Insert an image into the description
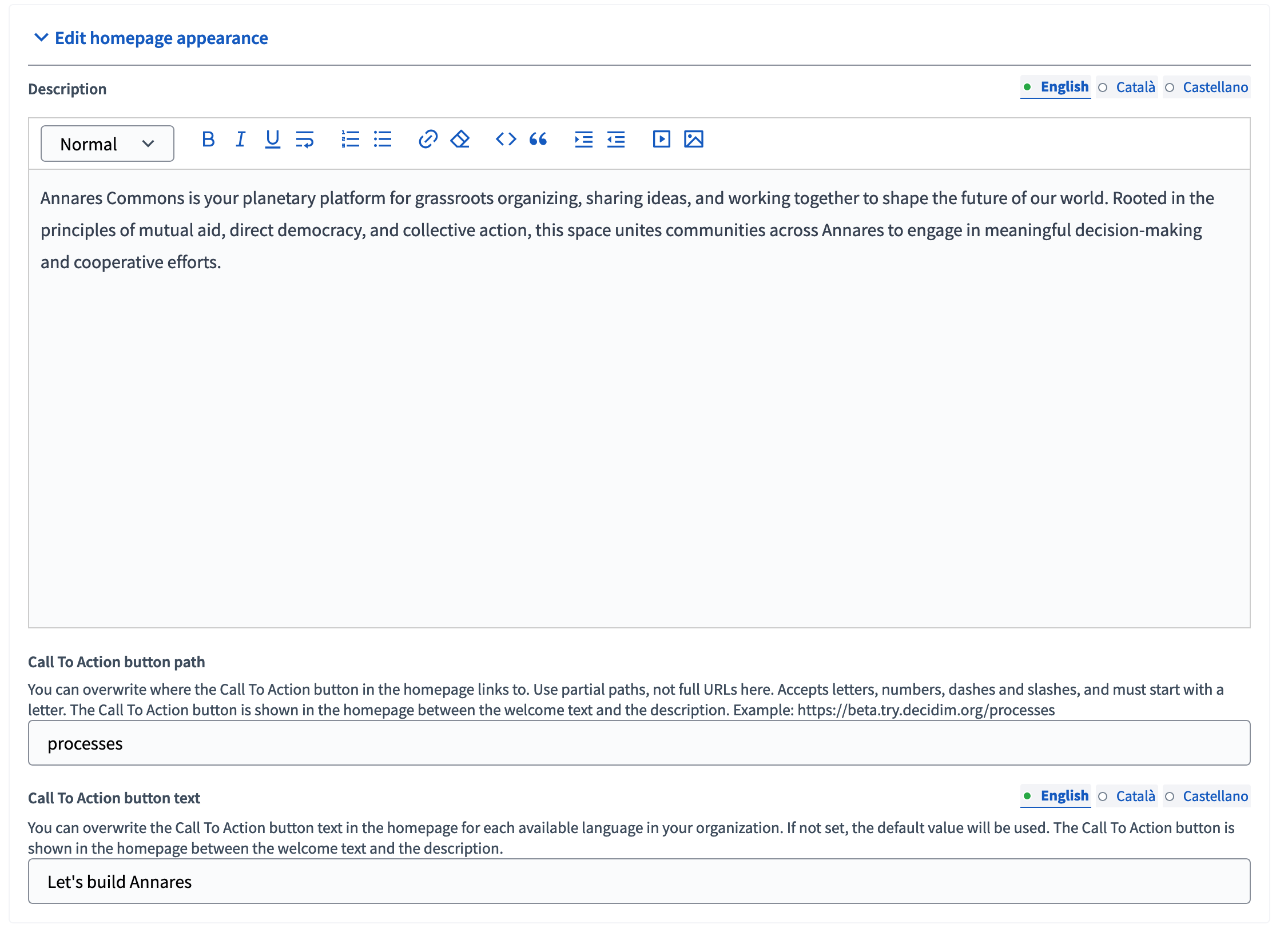The image size is (1288, 936). click(x=693, y=139)
